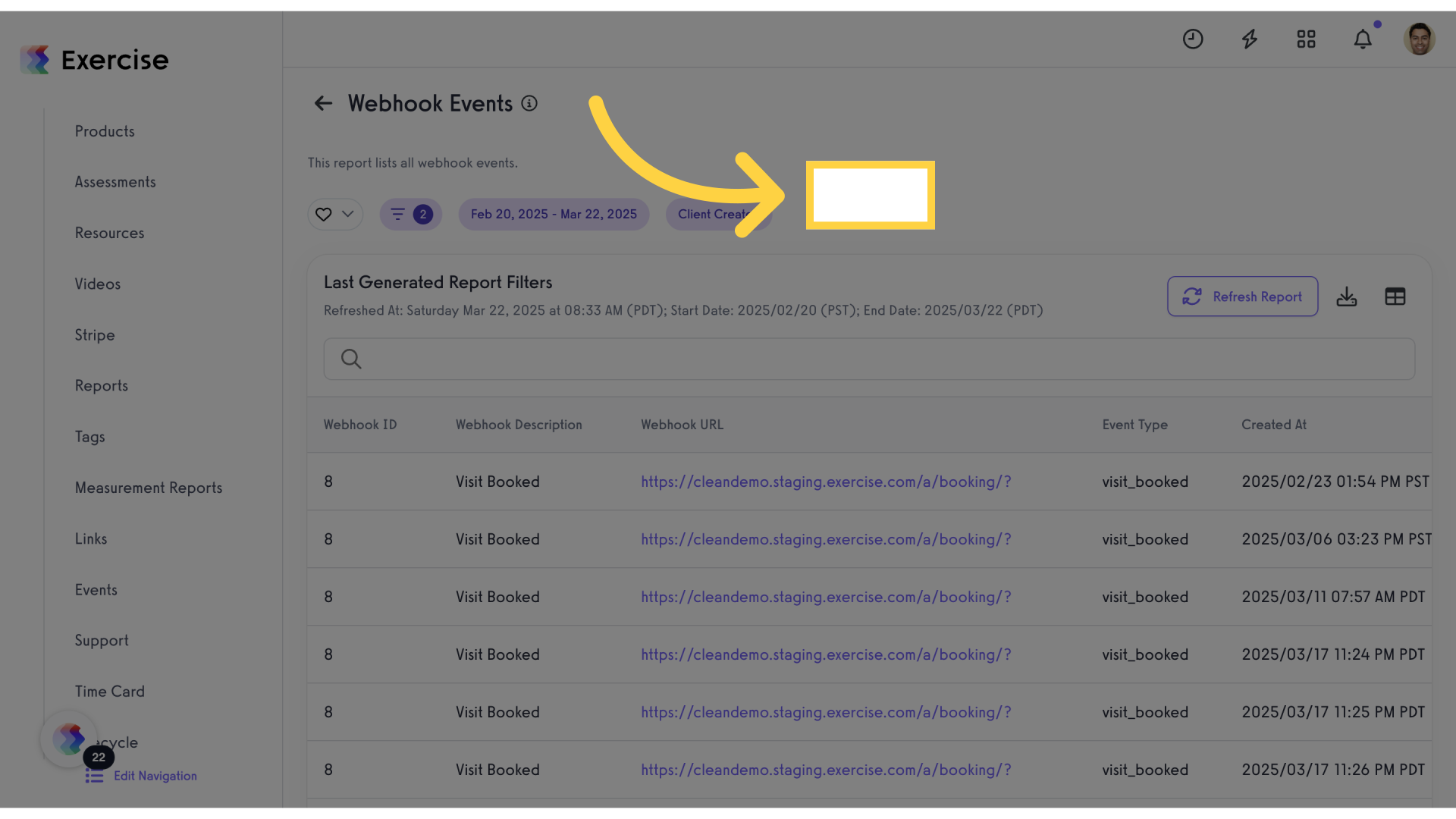Download the report with the download icon
Image resolution: width=1456 pixels, height=819 pixels.
[x=1347, y=297]
